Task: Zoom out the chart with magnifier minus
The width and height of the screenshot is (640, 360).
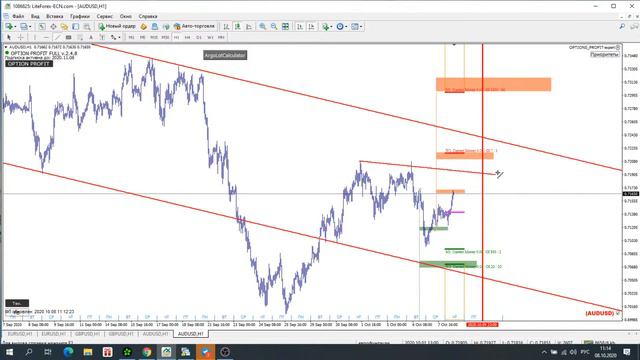Action: pos(274,27)
